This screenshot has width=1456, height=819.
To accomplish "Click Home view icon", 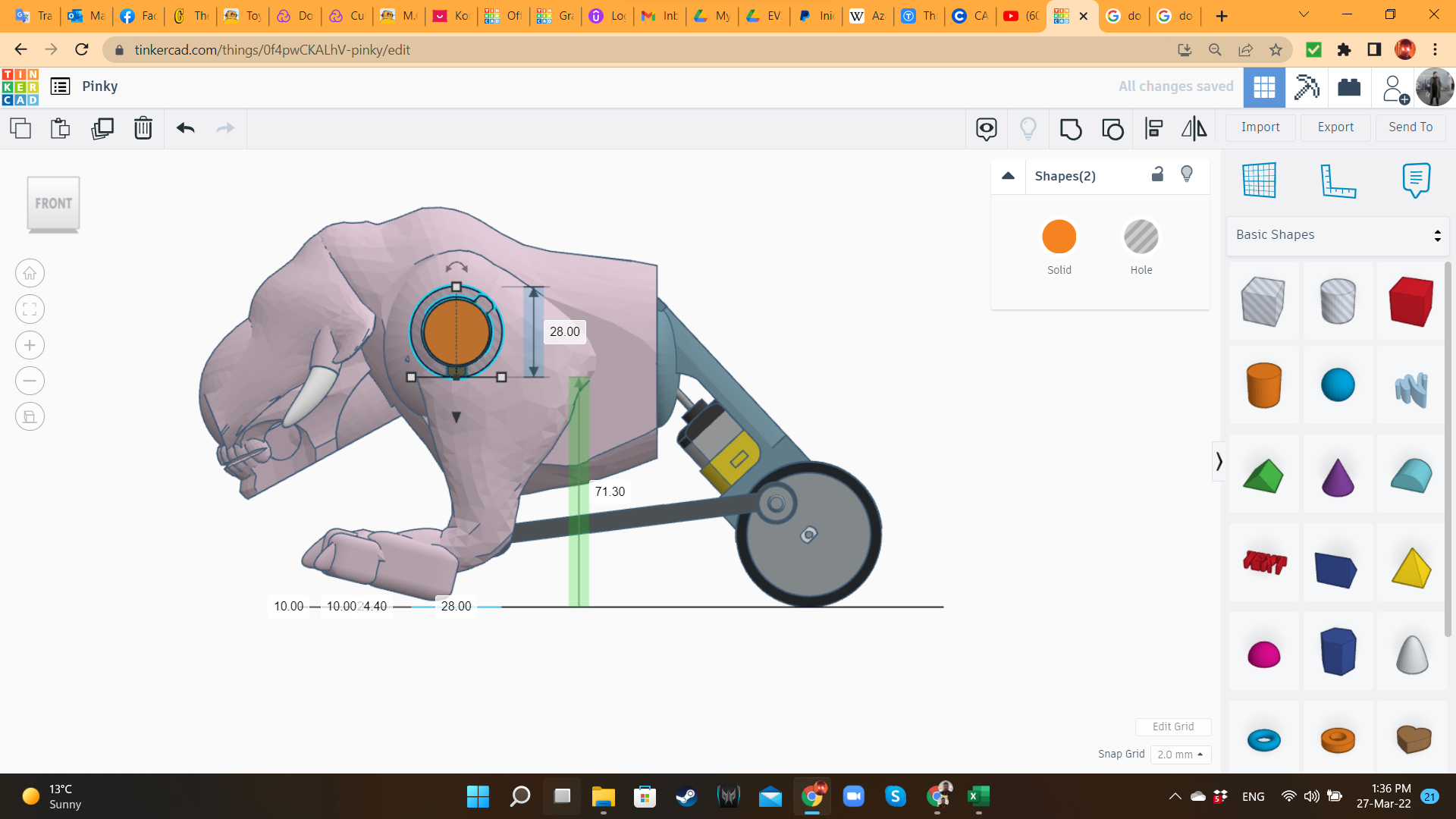I will point(30,273).
